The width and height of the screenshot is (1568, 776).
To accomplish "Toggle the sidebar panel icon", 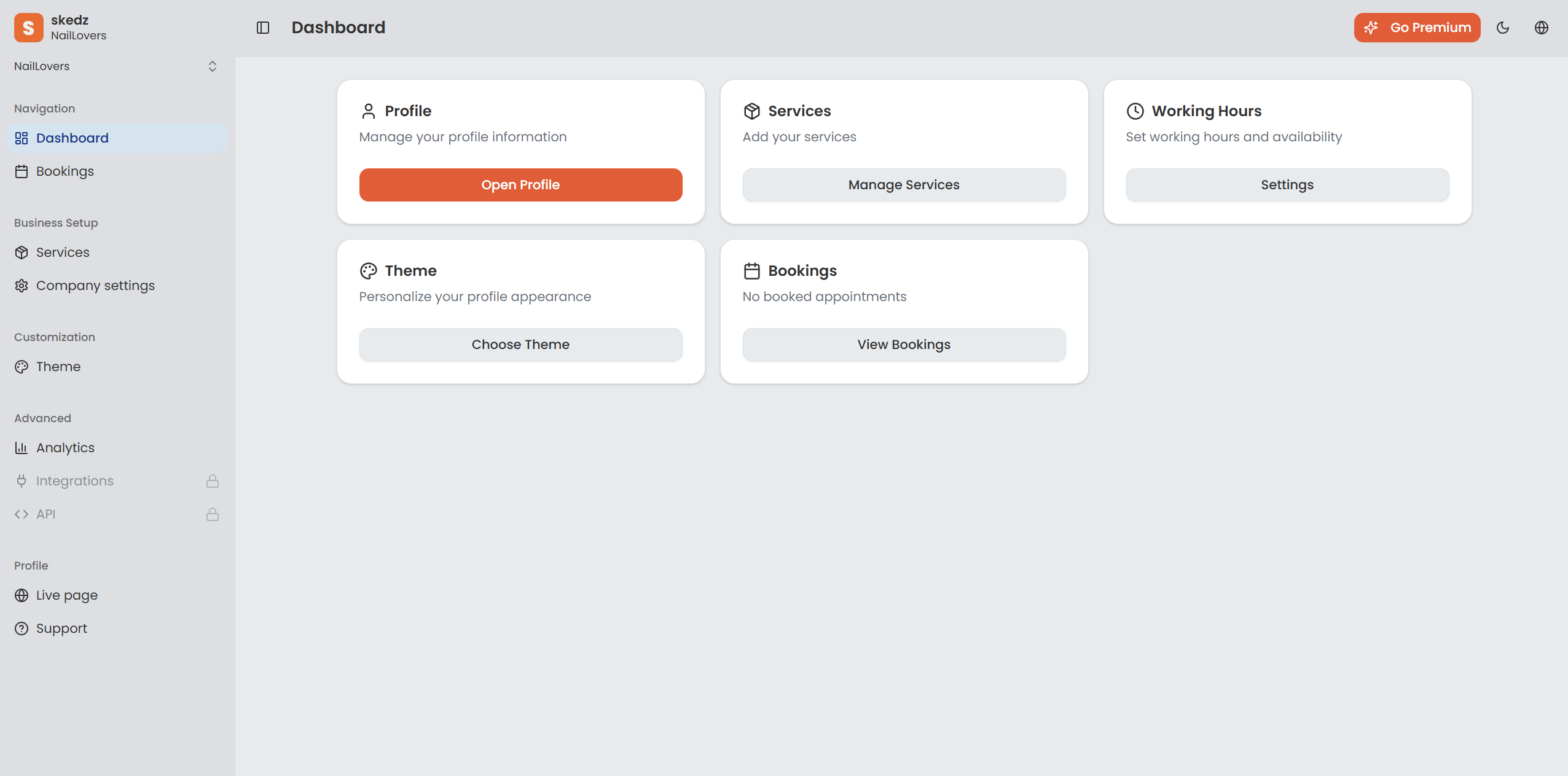I will pyautogui.click(x=263, y=28).
